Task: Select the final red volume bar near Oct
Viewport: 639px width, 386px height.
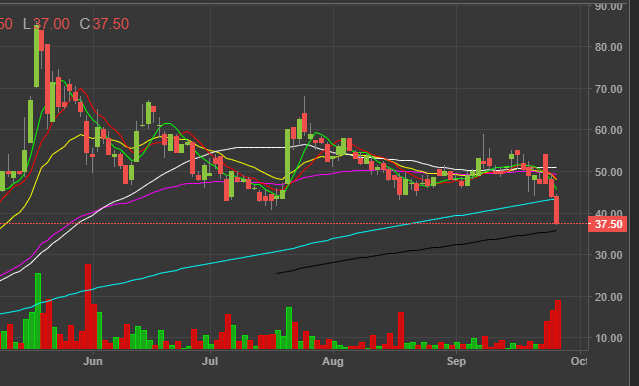Action: [x=558, y=324]
